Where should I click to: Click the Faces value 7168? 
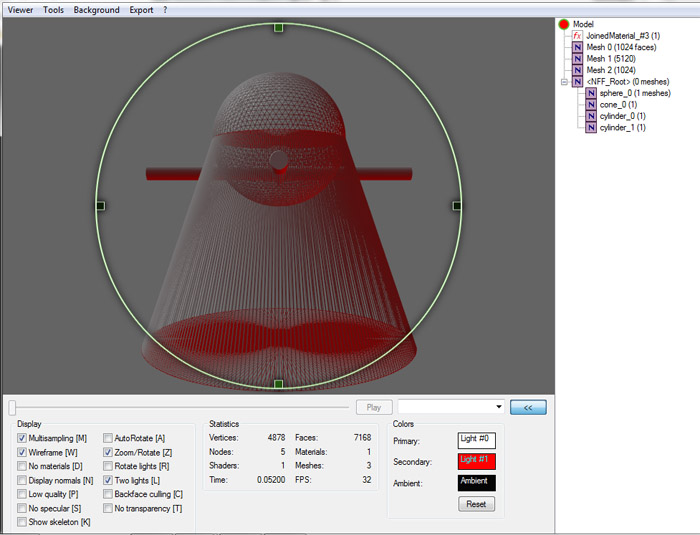coord(362,438)
